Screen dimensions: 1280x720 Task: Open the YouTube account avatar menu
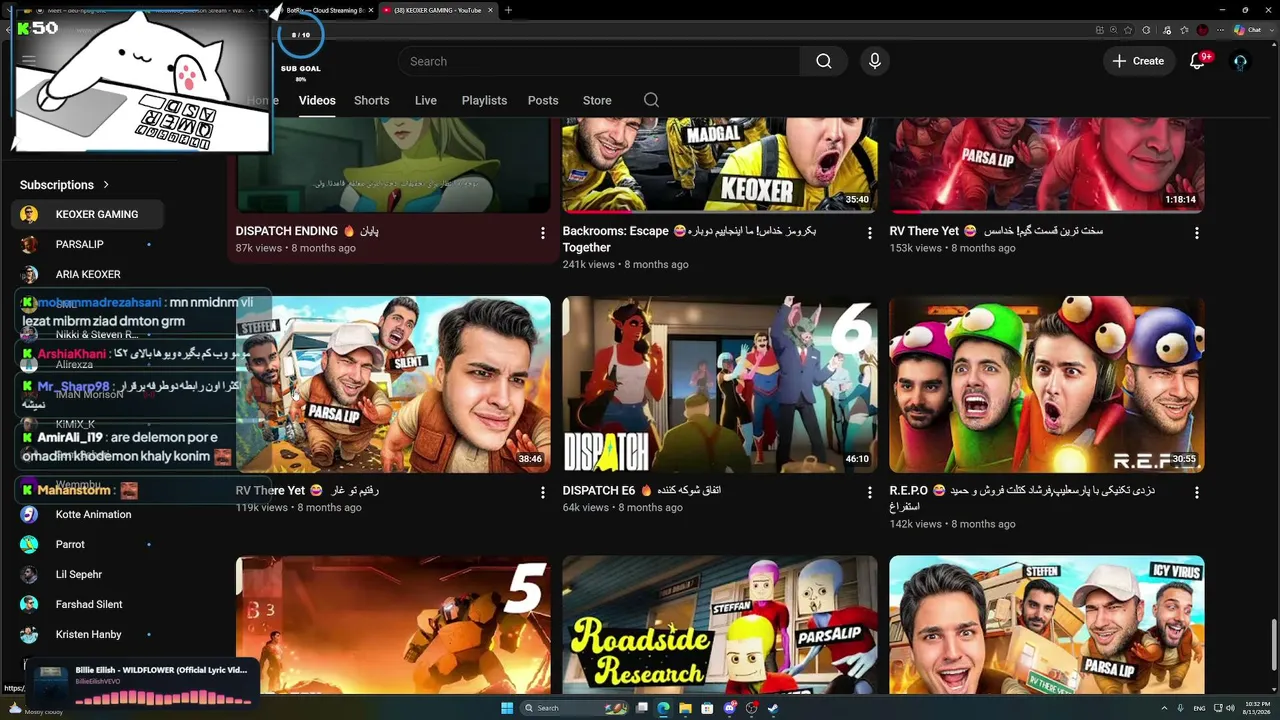tap(1240, 61)
